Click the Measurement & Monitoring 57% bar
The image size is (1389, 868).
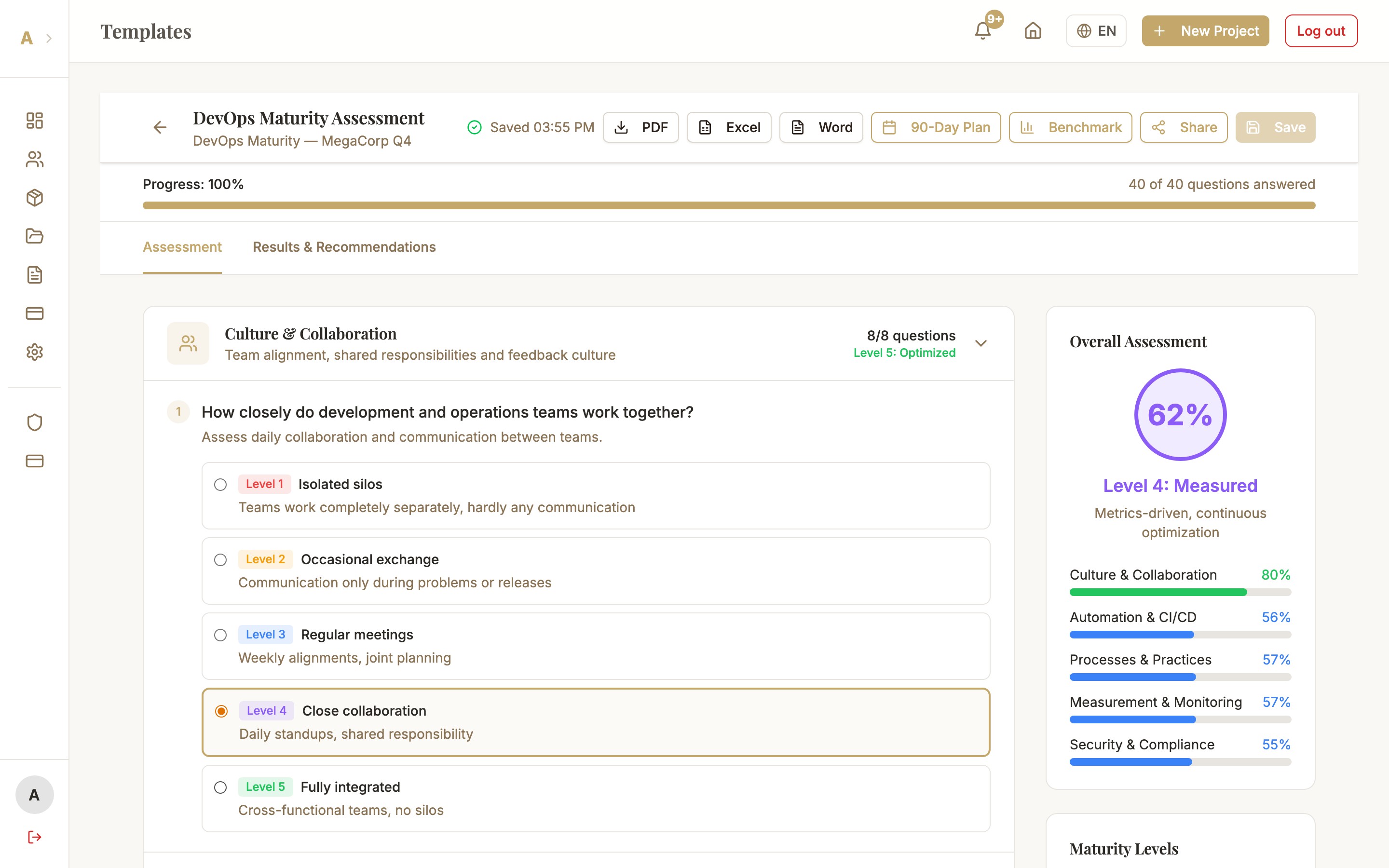tap(1180, 719)
